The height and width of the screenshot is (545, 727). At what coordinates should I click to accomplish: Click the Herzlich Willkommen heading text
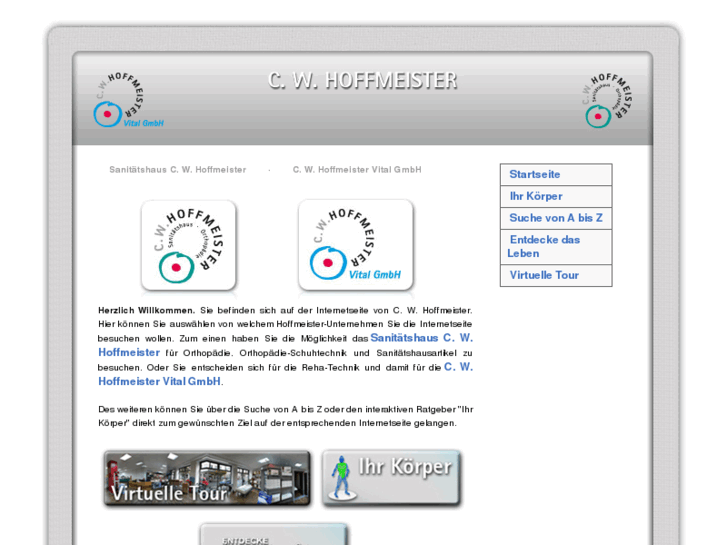click(x=147, y=310)
